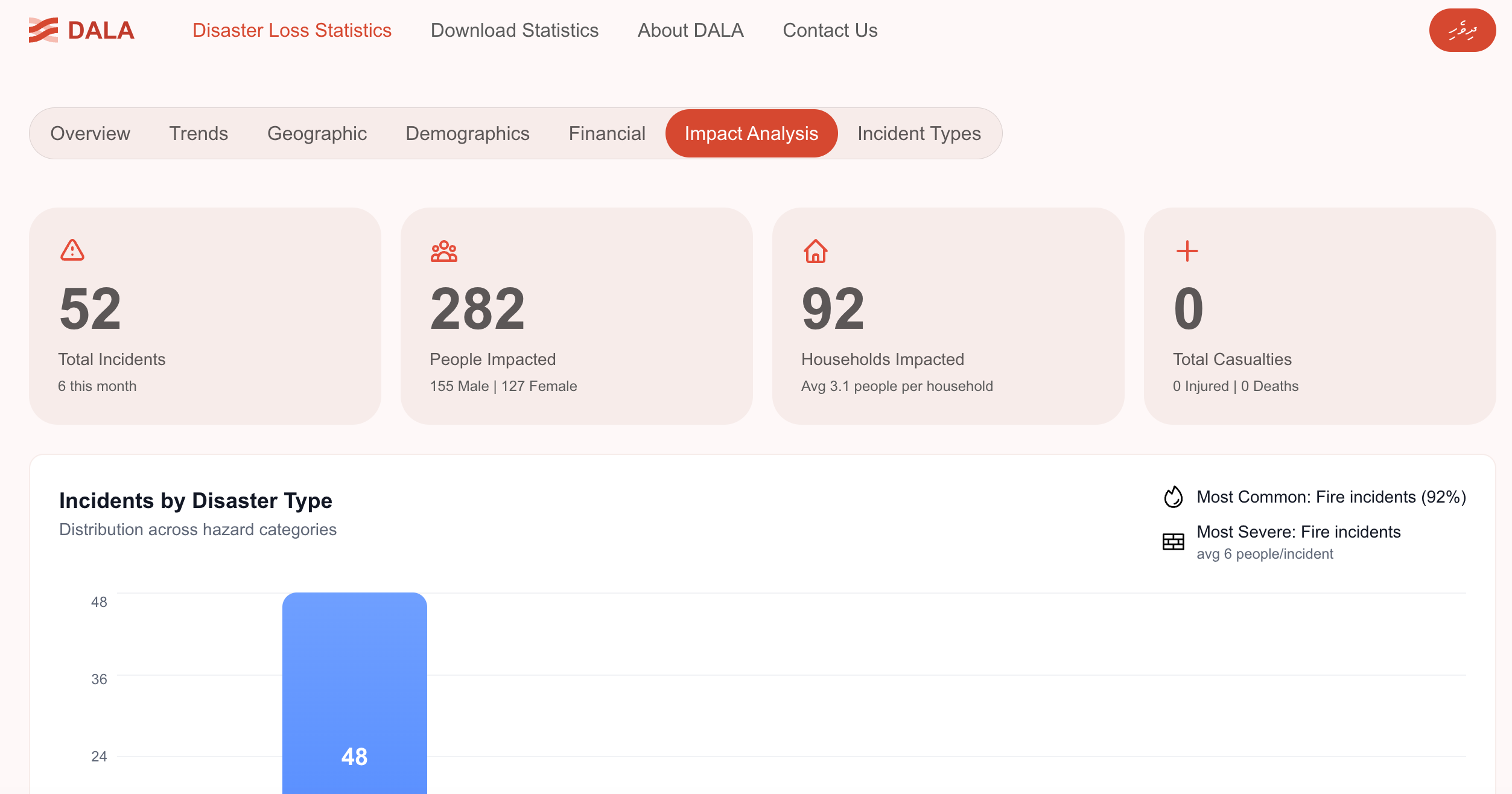
Task: Click 'Most Severe: Fire incidents' text
Action: click(1298, 532)
